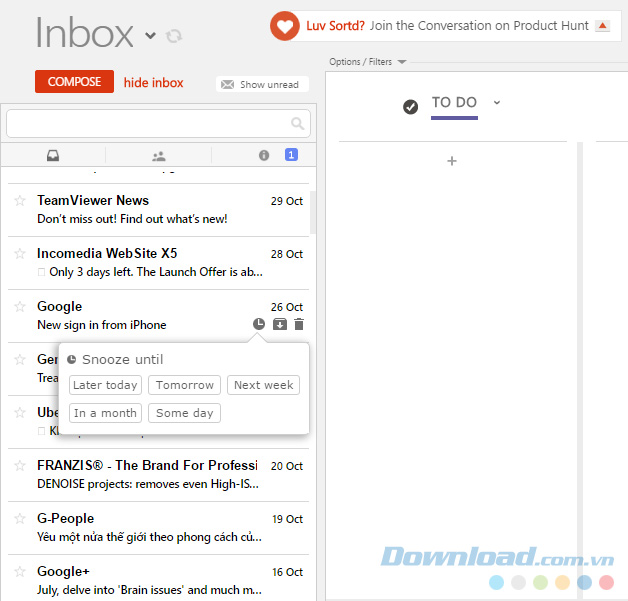Star the FRANZIS email

point(20,466)
